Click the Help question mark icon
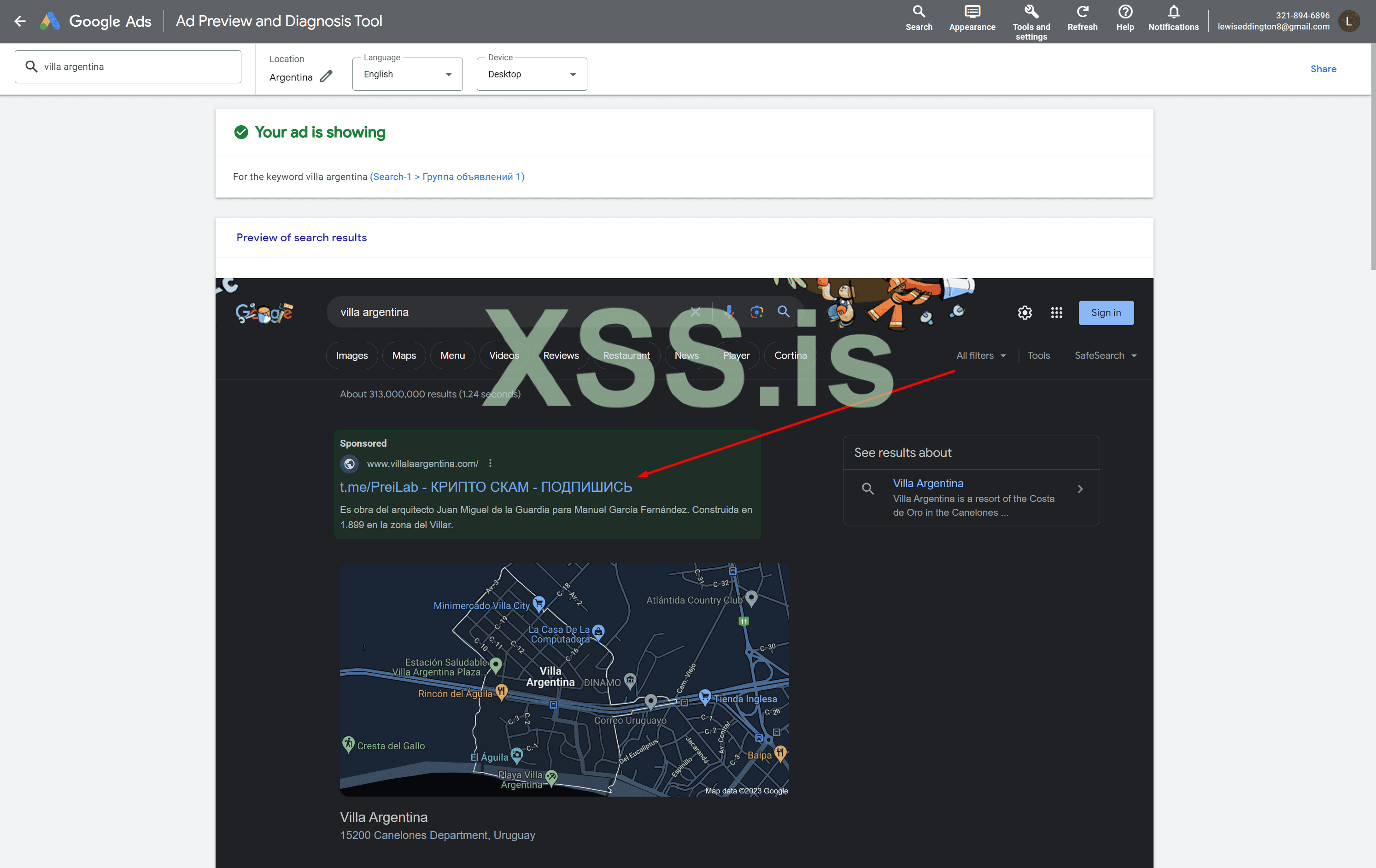The height and width of the screenshot is (868, 1376). [x=1124, y=12]
